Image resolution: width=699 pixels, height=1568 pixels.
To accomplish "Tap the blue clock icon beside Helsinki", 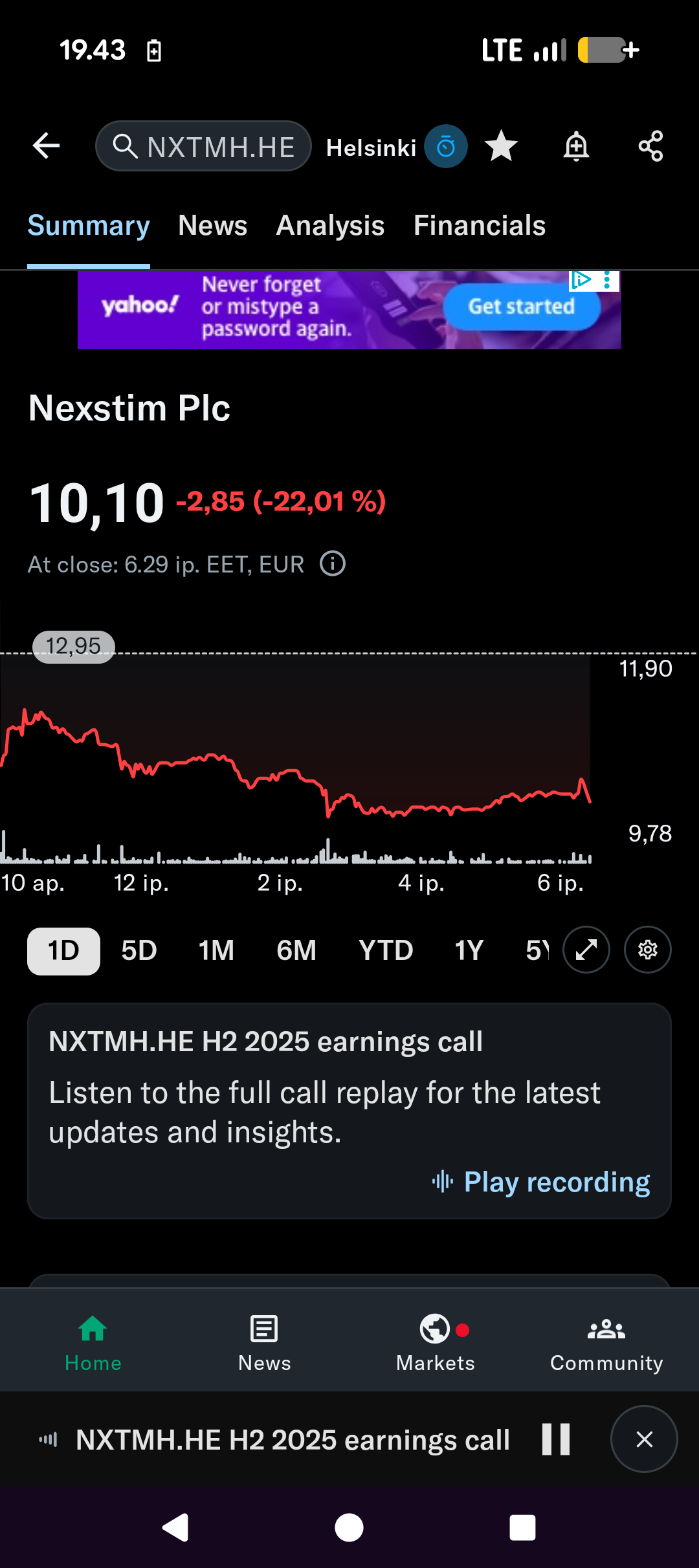I will point(446,147).
